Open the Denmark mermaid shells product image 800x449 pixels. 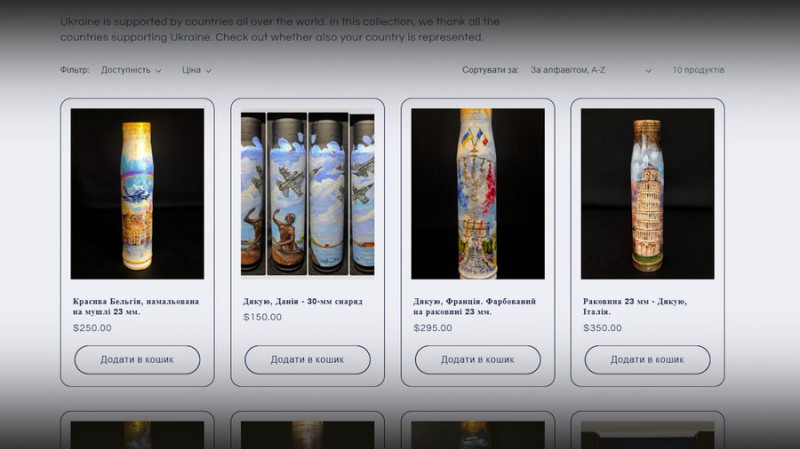point(308,193)
